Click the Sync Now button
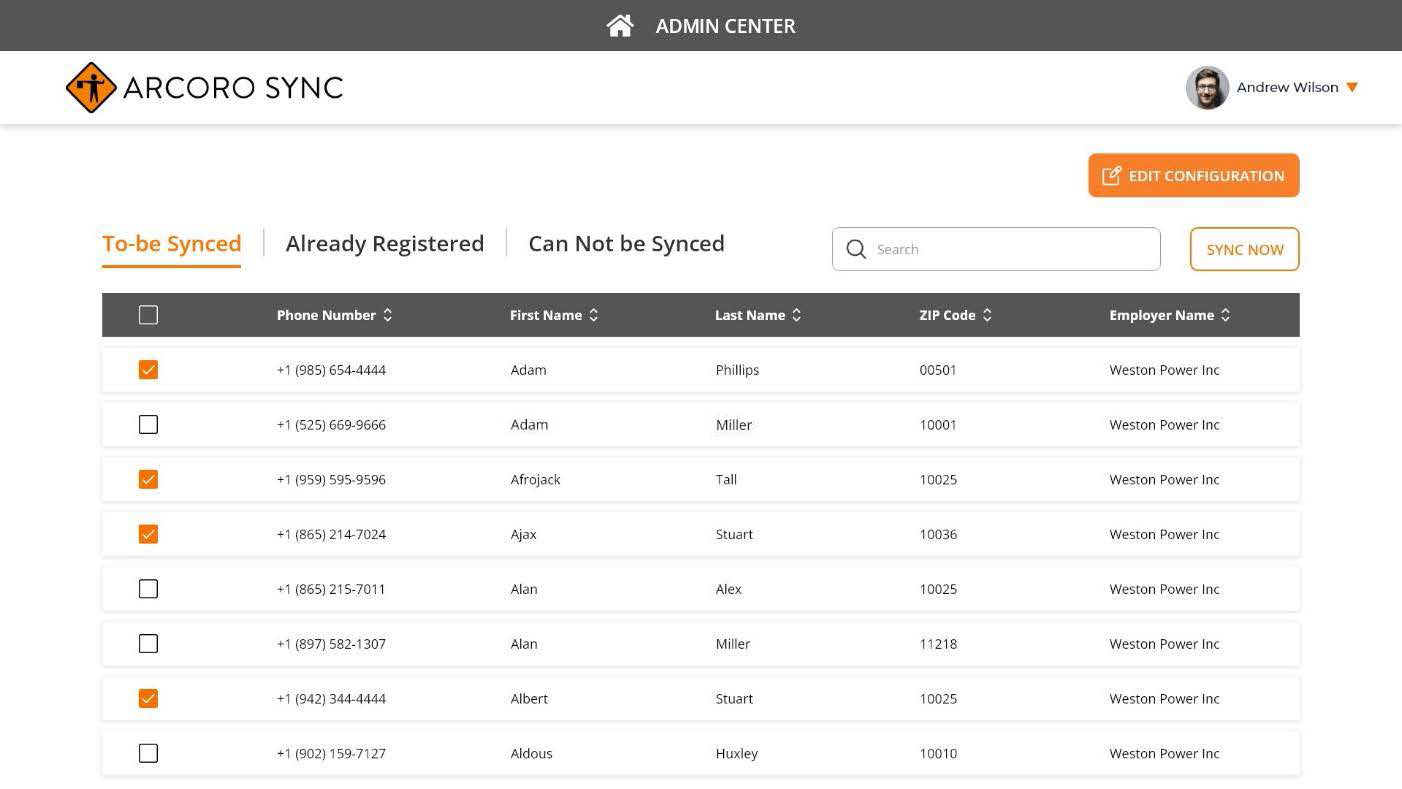The height and width of the screenshot is (789, 1402). click(1244, 249)
